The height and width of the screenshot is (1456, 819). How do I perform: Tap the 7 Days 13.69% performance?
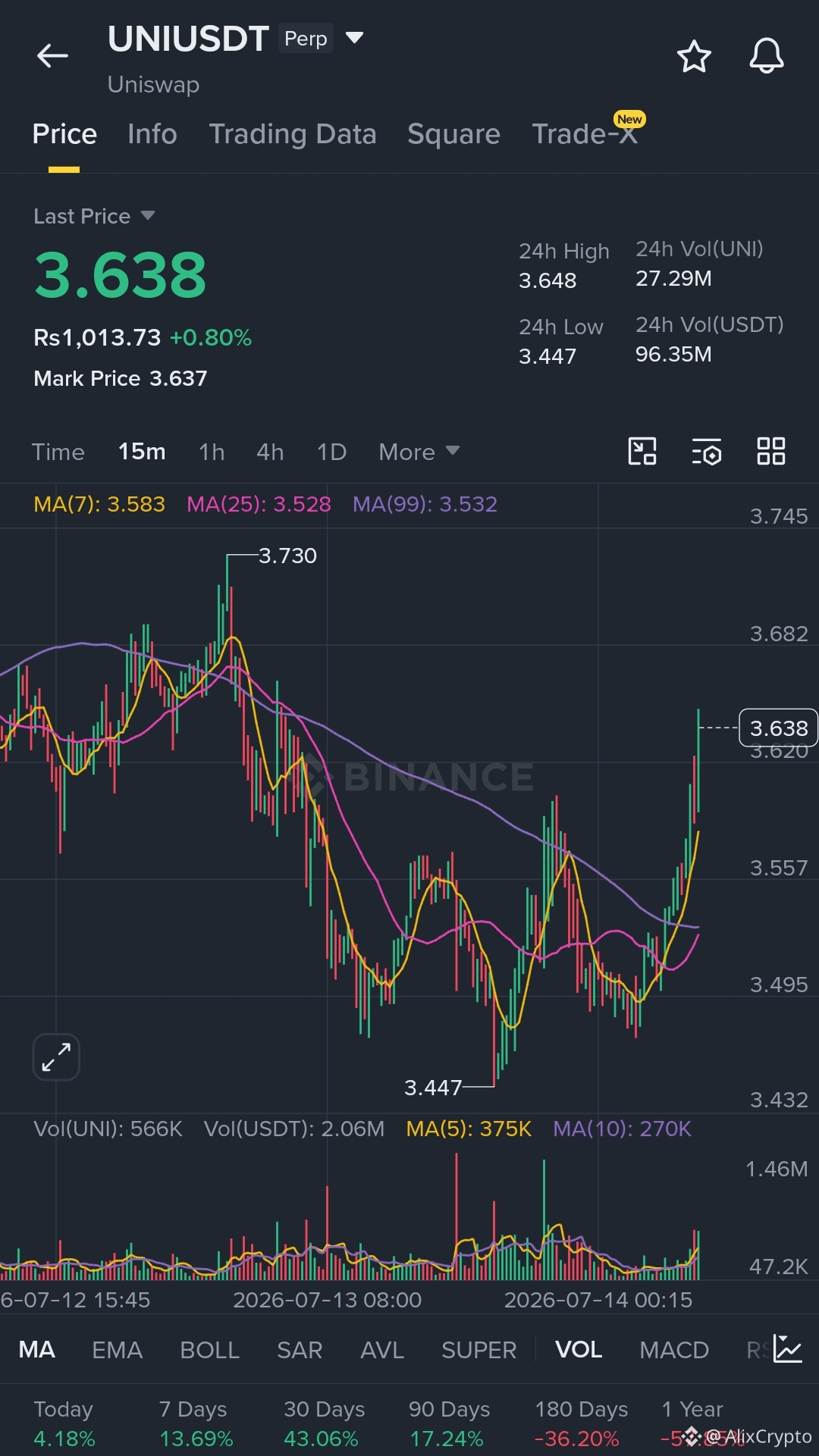(196, 1423)
